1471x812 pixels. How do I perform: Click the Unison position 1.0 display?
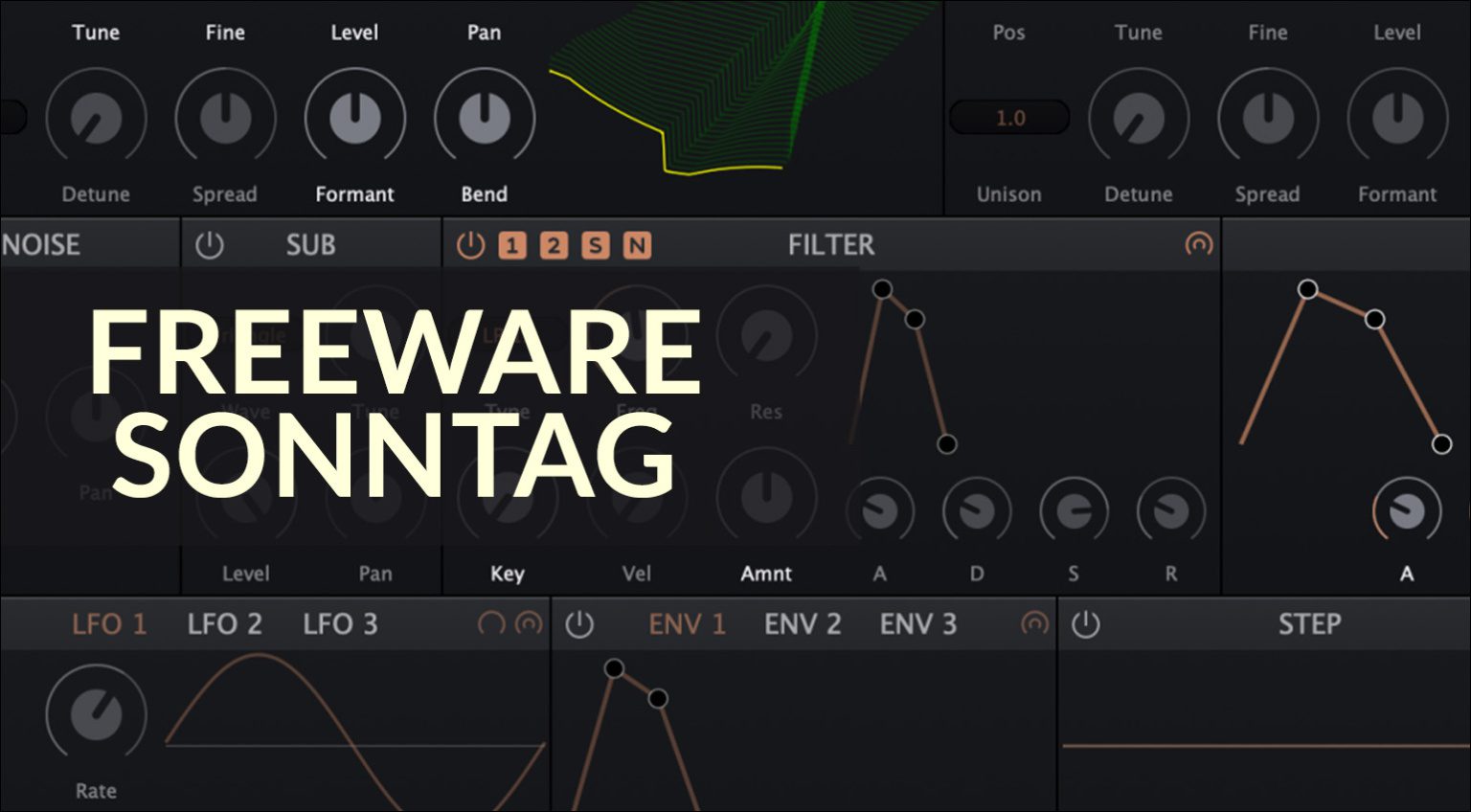click(1008, 118)
